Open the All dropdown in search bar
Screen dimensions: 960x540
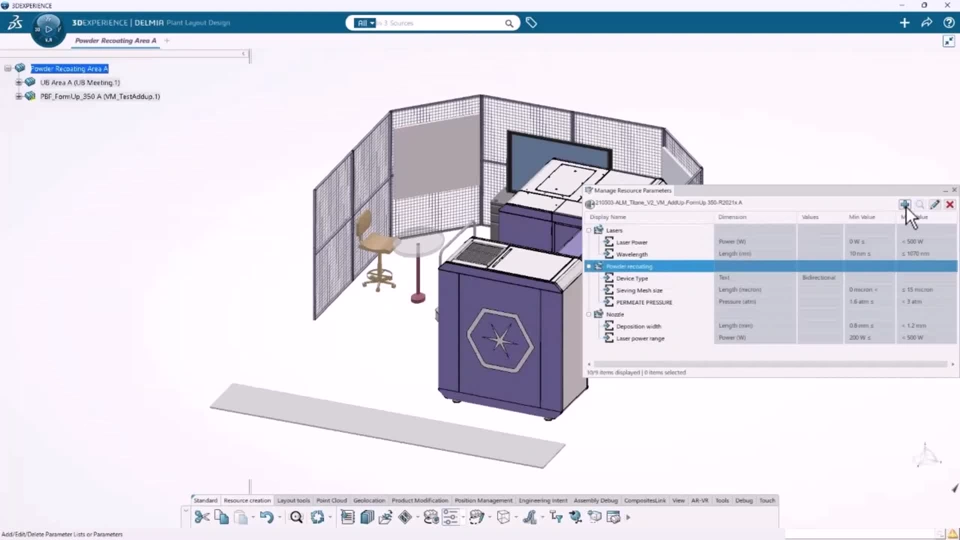[x=365, y=23]
